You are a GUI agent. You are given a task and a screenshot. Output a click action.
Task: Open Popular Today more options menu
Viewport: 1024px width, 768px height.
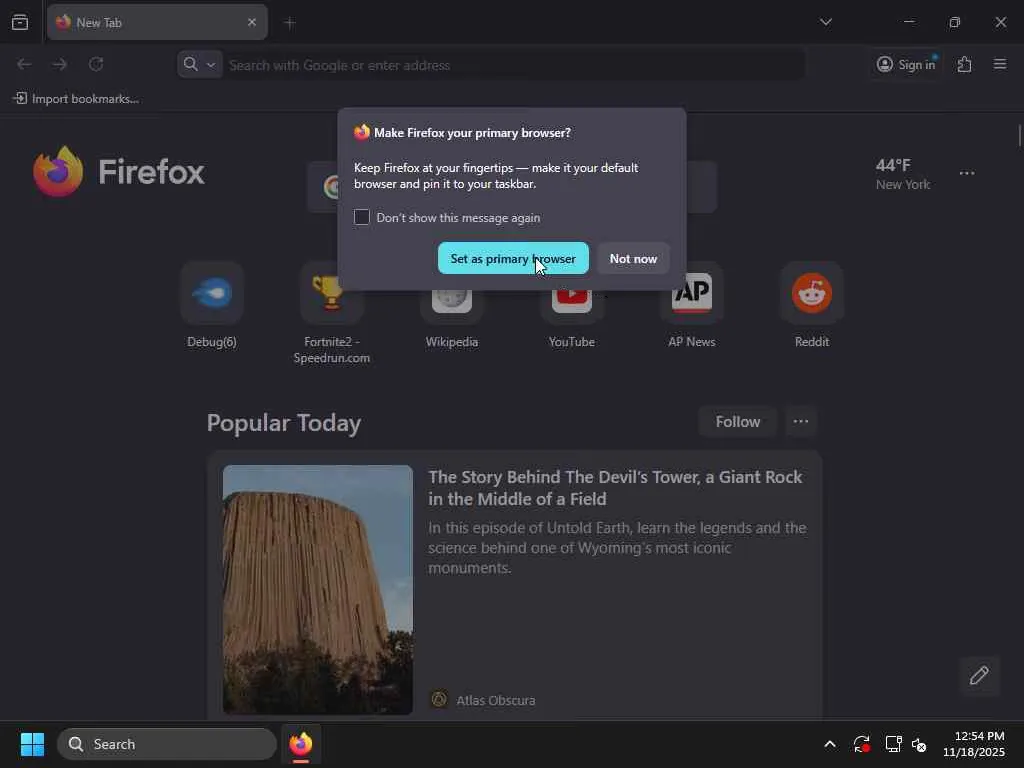[x=801, y=422]
